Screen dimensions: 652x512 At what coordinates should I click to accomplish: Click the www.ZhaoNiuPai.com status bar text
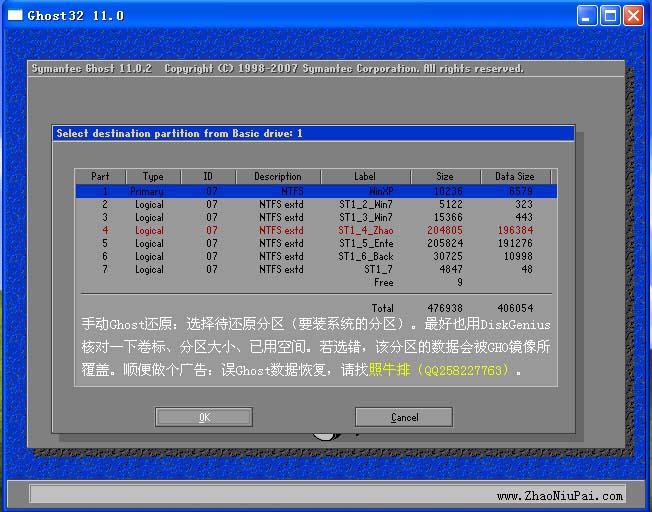560,496
